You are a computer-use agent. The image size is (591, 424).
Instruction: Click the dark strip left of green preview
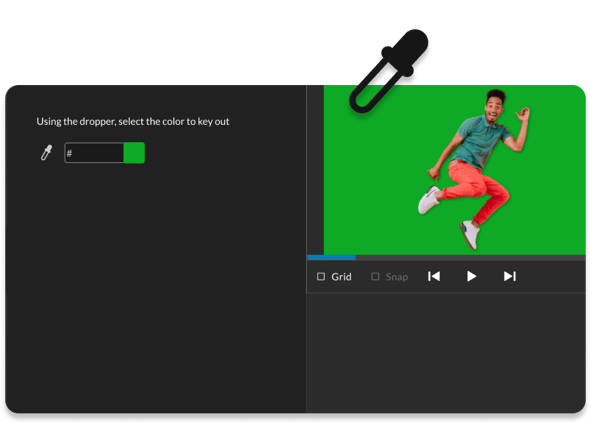[x=315, y=170]
